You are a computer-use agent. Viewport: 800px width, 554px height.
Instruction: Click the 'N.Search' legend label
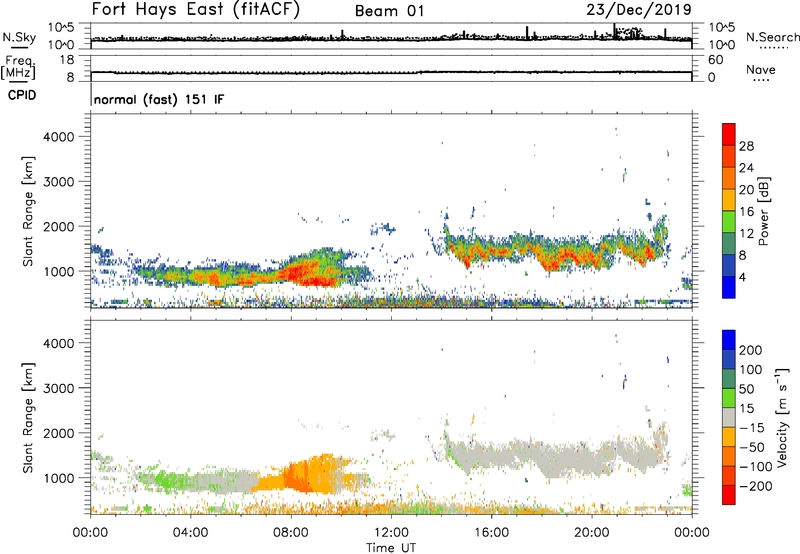(772, 37)
